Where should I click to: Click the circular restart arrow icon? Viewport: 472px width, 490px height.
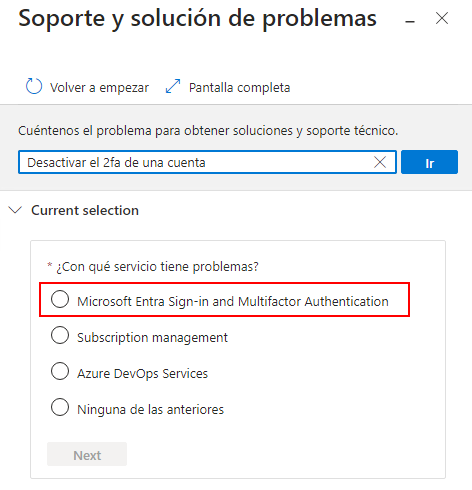[34, 86]
